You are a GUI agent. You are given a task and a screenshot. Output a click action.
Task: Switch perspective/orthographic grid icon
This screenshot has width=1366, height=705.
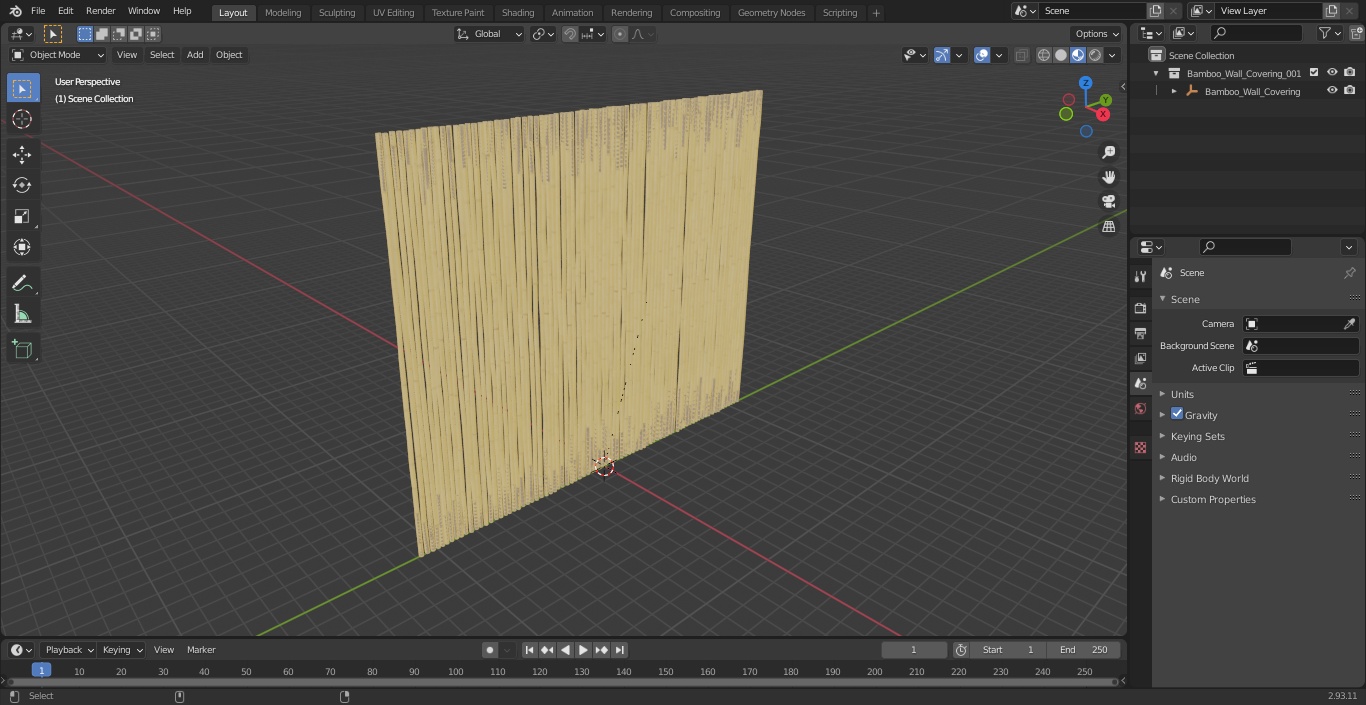[1108, 226]
